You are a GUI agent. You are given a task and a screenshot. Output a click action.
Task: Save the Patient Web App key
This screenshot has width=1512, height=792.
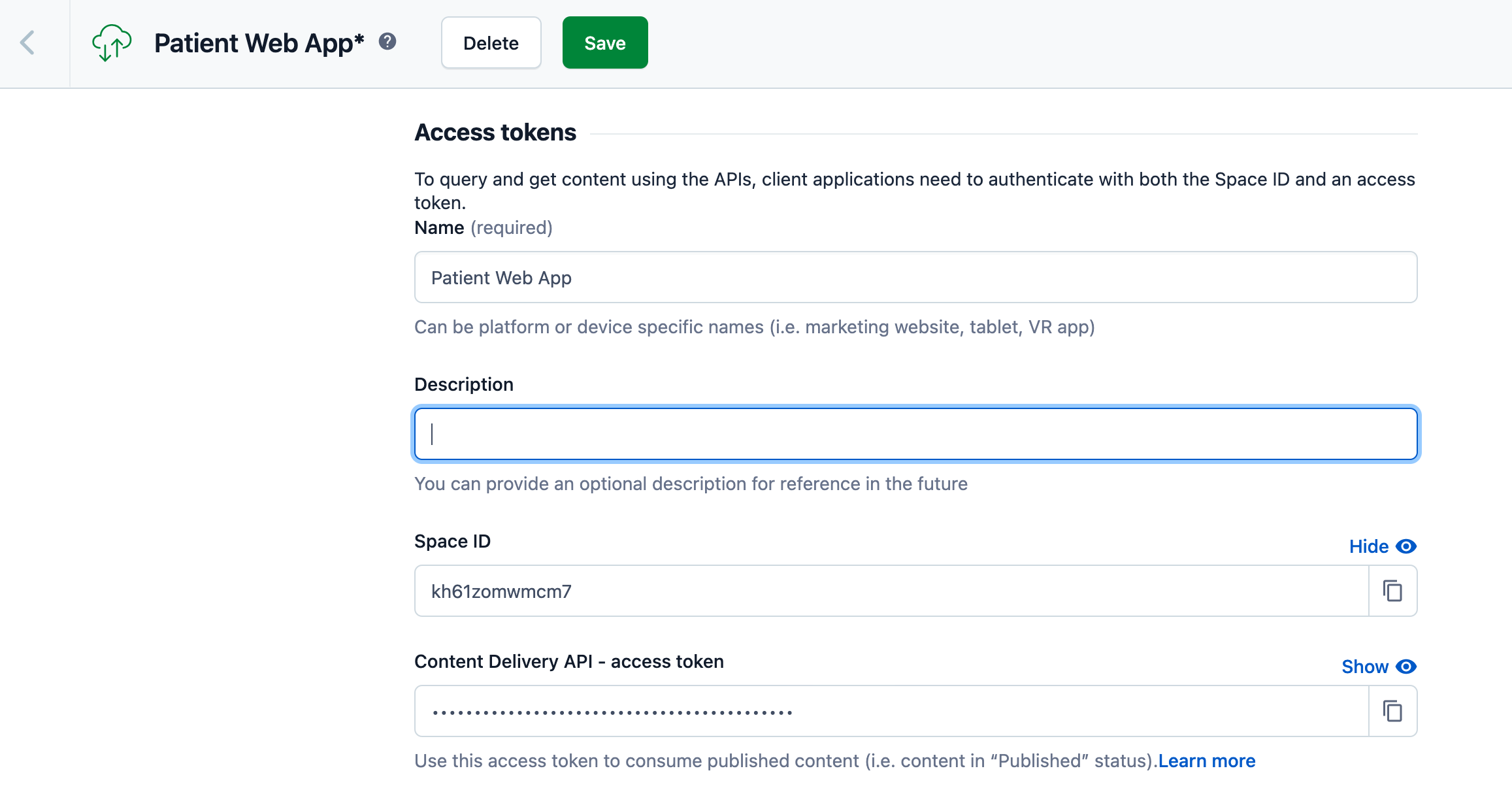click(604, 43)
